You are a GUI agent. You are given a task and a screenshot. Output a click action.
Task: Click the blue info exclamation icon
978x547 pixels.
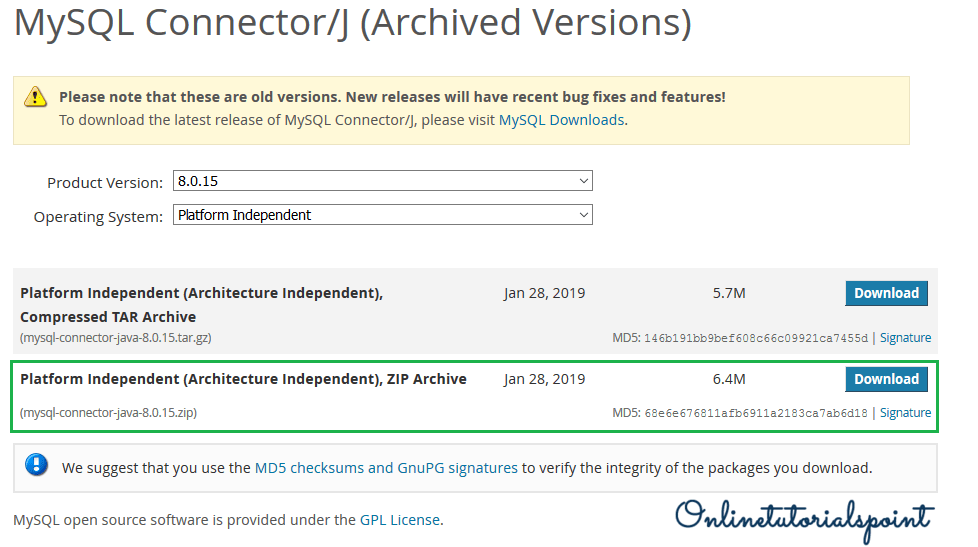(x=37, y=466)
